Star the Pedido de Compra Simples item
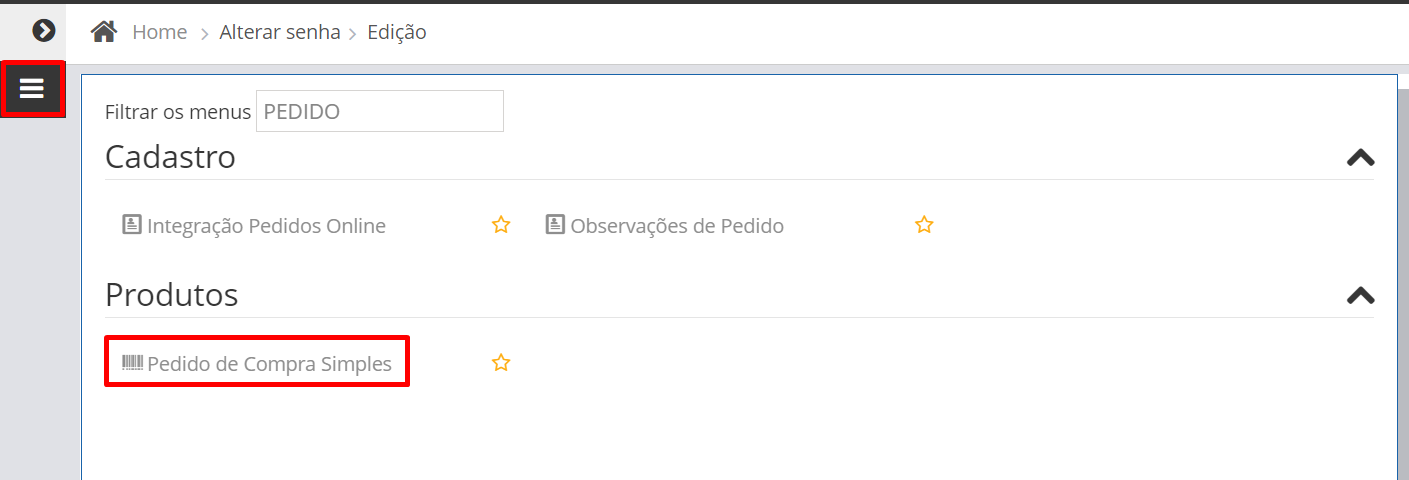Viewport: 1409px width, 480px height. click(x=501, y=363)
